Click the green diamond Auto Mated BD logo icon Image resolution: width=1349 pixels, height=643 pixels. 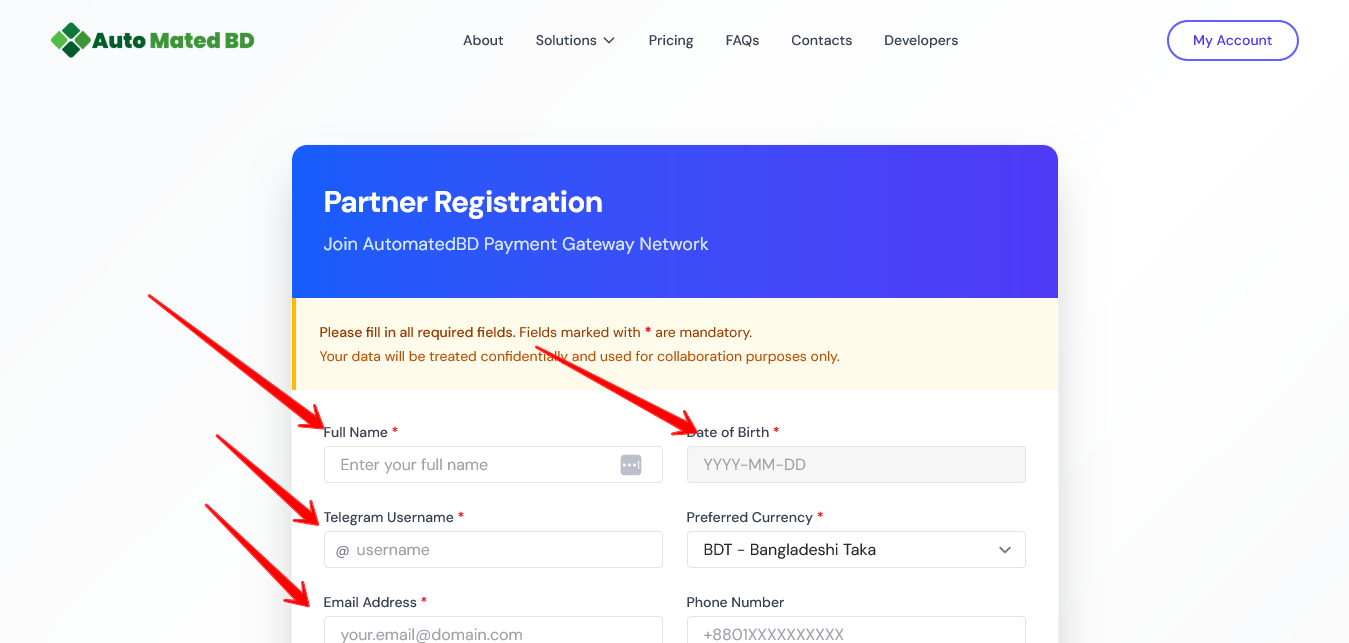[70, 40]
